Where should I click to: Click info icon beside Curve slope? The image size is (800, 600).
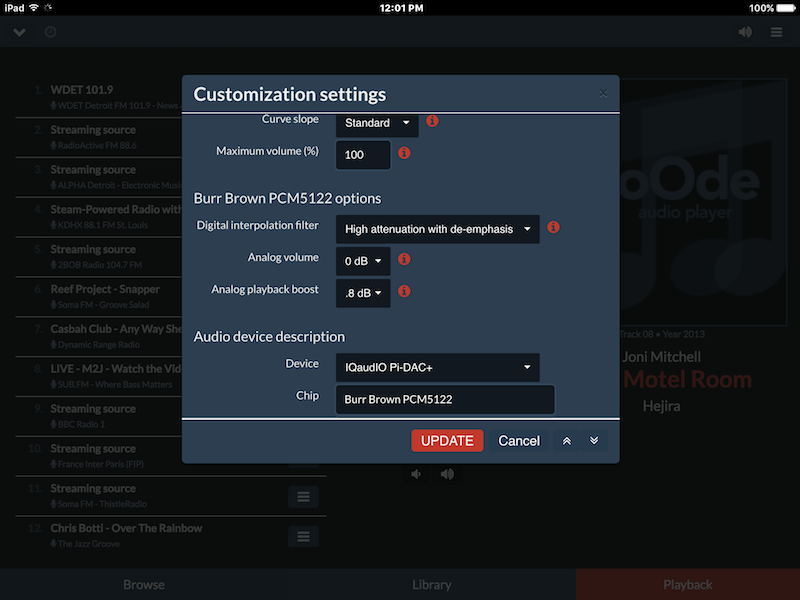point(432,121)
